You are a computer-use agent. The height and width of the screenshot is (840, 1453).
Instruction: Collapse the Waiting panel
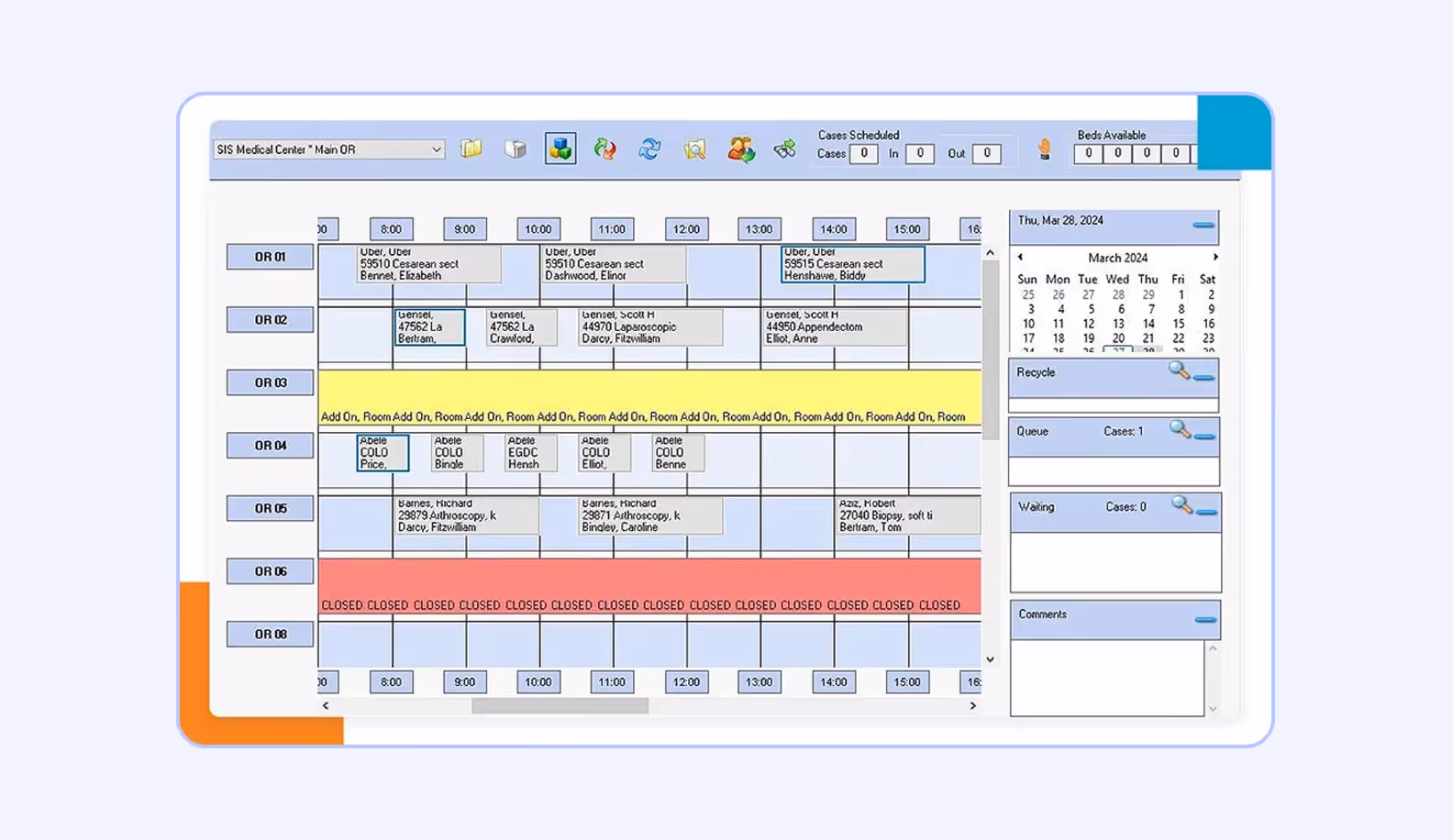coord(1207,512)
